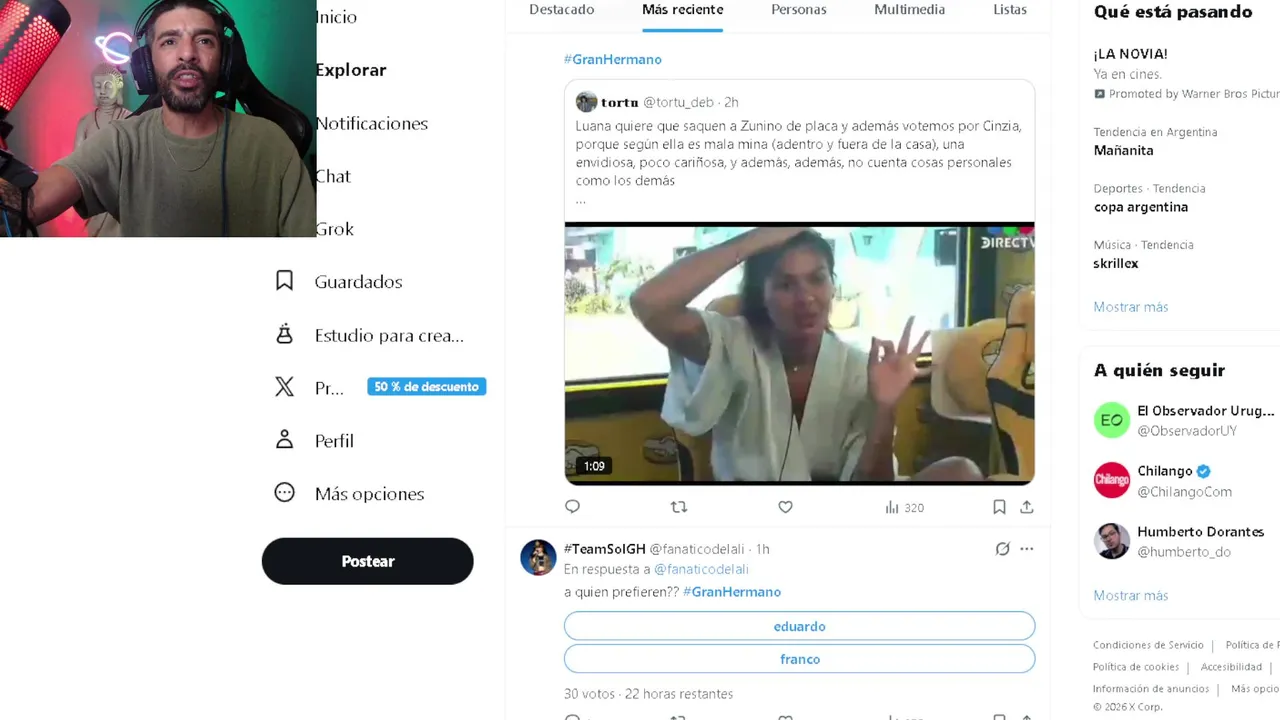Open the #GranHermano hashtag link

tap(612, 59)
